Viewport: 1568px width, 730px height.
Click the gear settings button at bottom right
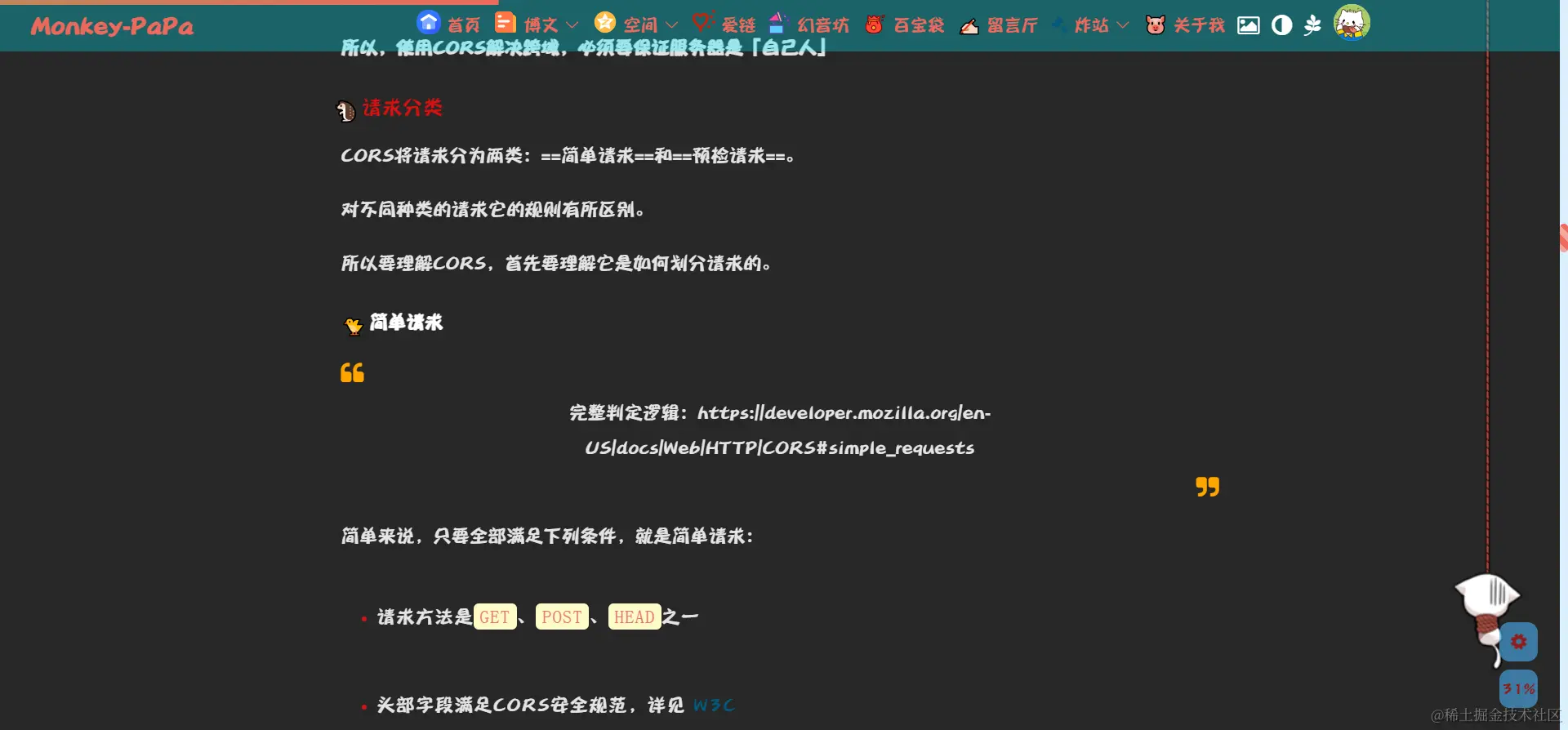click(1519, 642)
